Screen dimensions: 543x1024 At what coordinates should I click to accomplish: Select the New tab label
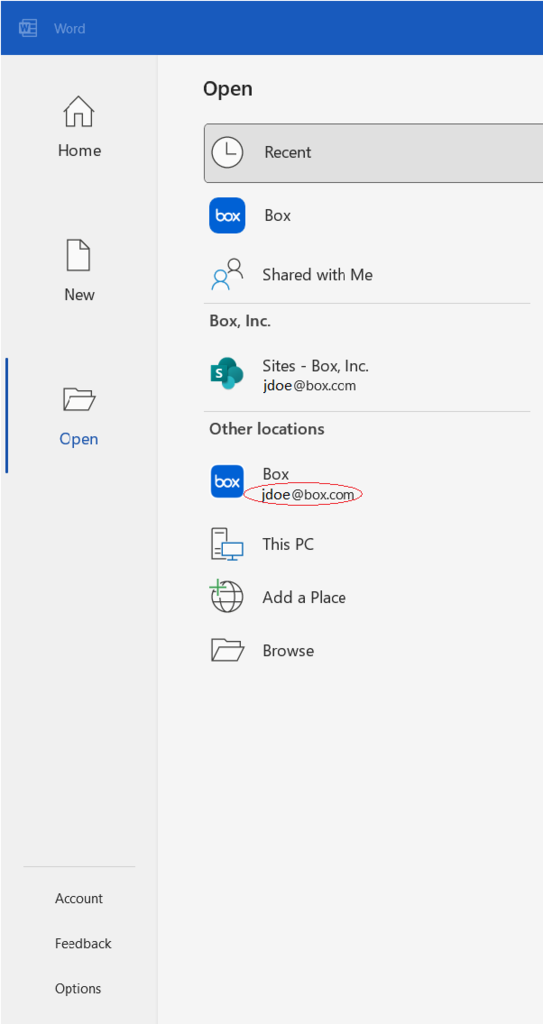tap(79, 295)
